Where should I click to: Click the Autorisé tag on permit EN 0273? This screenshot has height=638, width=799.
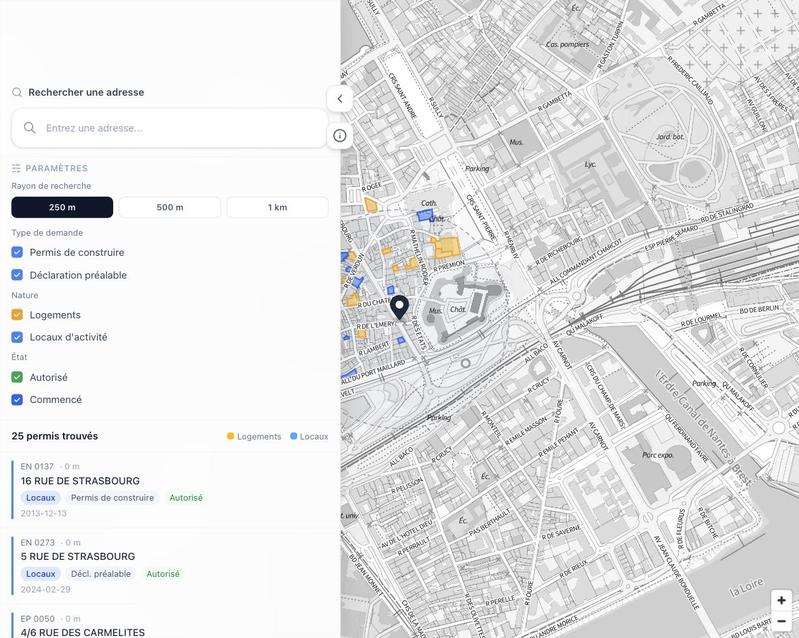(x=163, y=574)
